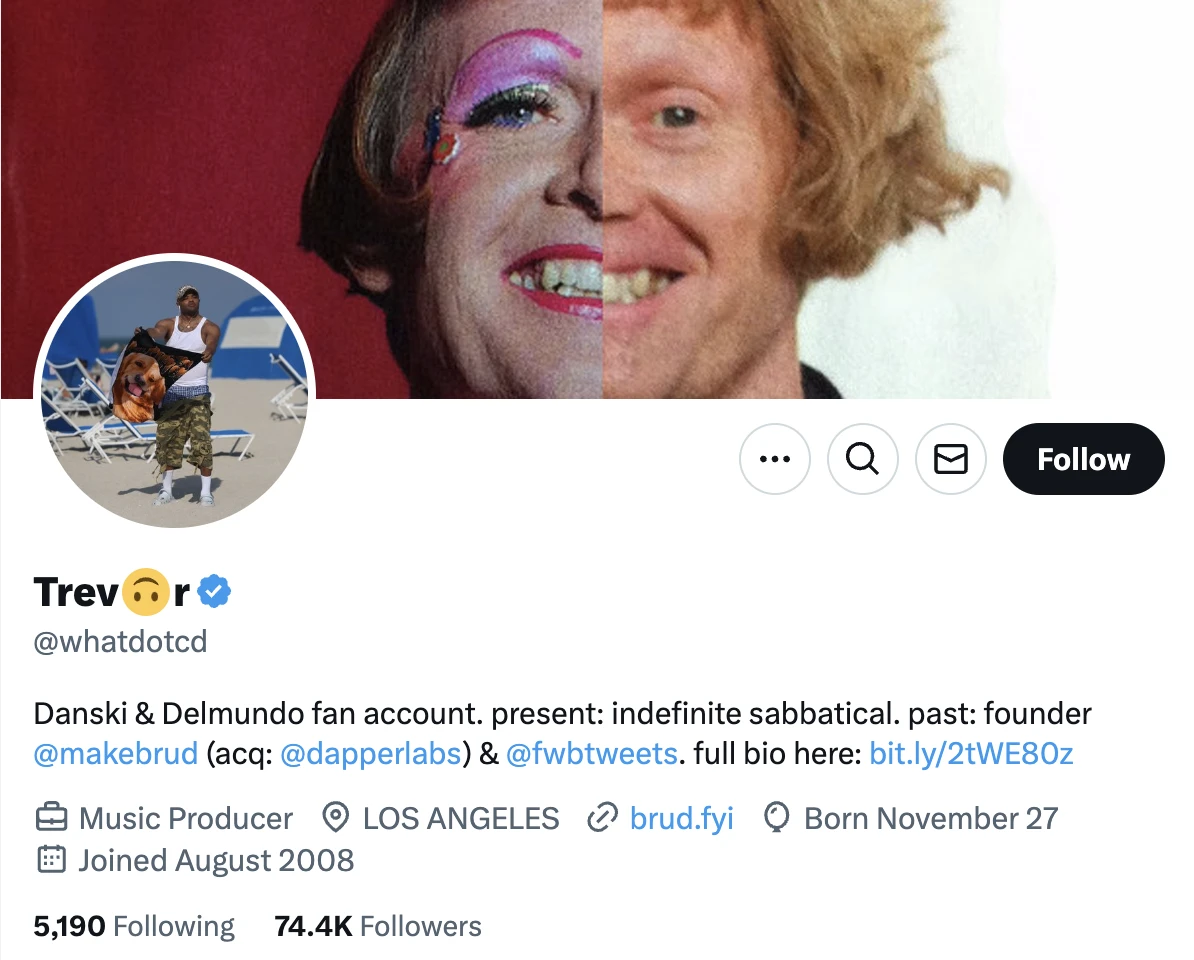View the 74.4K Followers list

[377, 926]
